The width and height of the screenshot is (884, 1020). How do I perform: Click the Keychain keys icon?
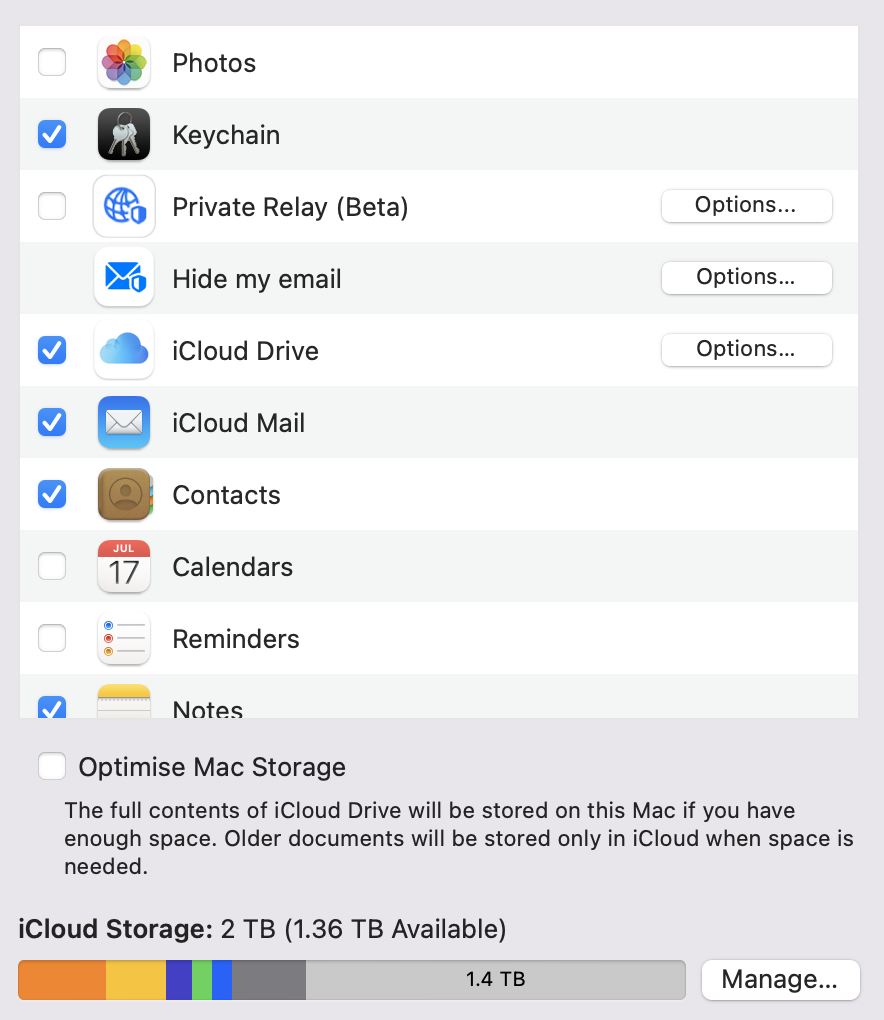pyautogui.click(x=124, y=135)
